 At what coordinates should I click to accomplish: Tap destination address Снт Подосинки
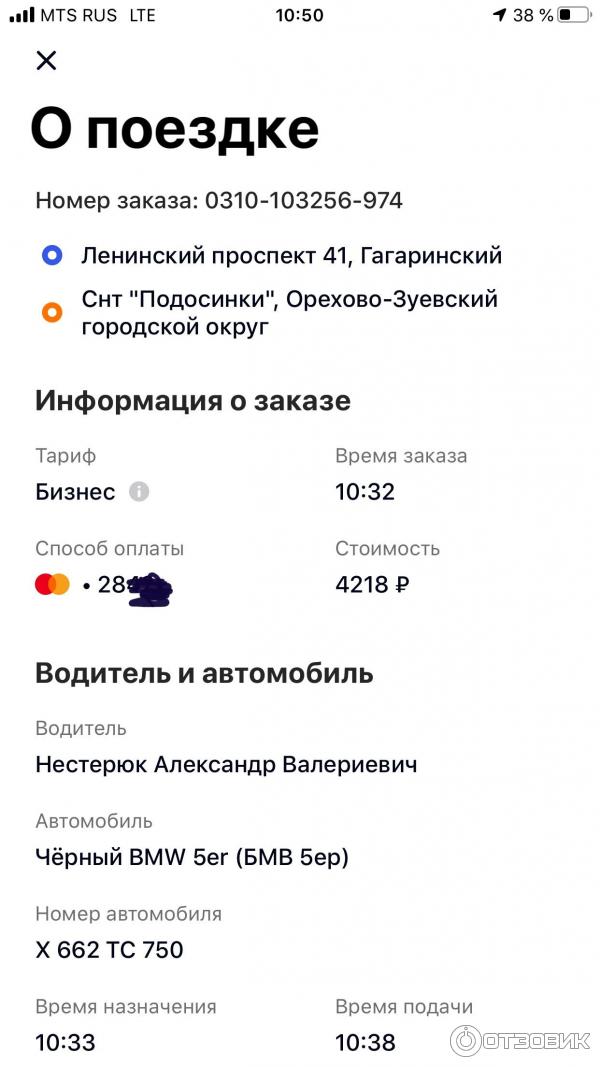(289, 312)
